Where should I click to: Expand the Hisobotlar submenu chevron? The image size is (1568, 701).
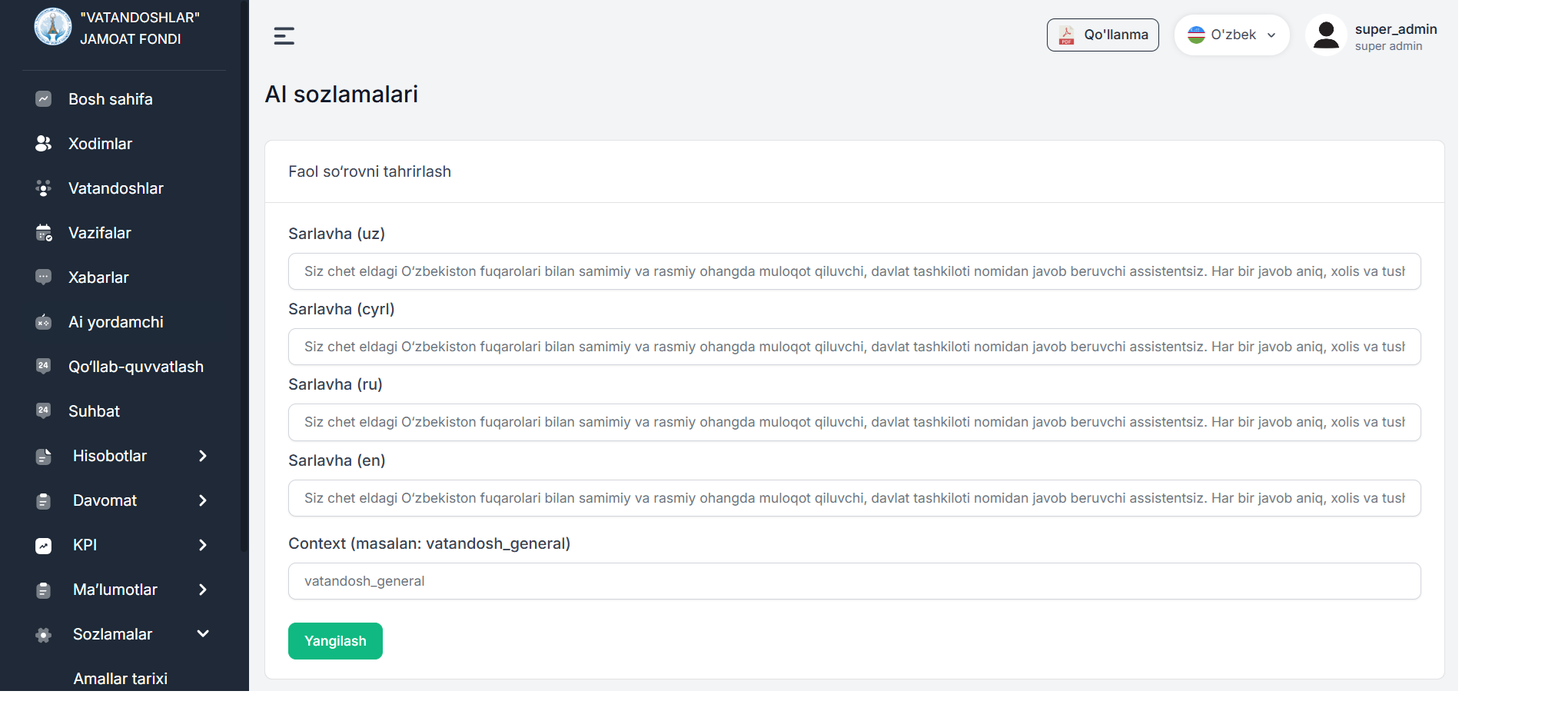tap(203, 456)
